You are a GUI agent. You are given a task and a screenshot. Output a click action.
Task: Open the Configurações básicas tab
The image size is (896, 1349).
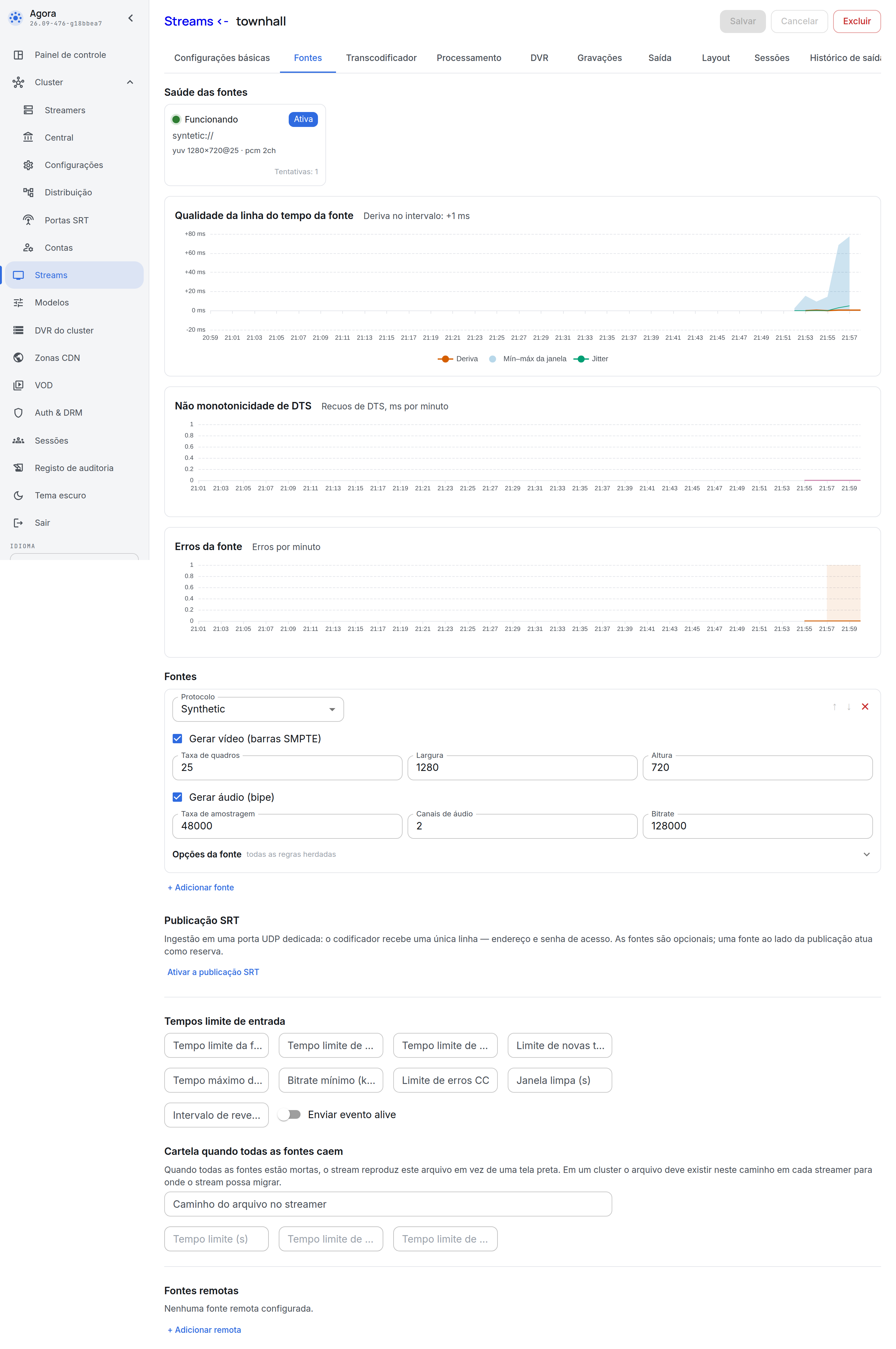click(x=222, y=58)
